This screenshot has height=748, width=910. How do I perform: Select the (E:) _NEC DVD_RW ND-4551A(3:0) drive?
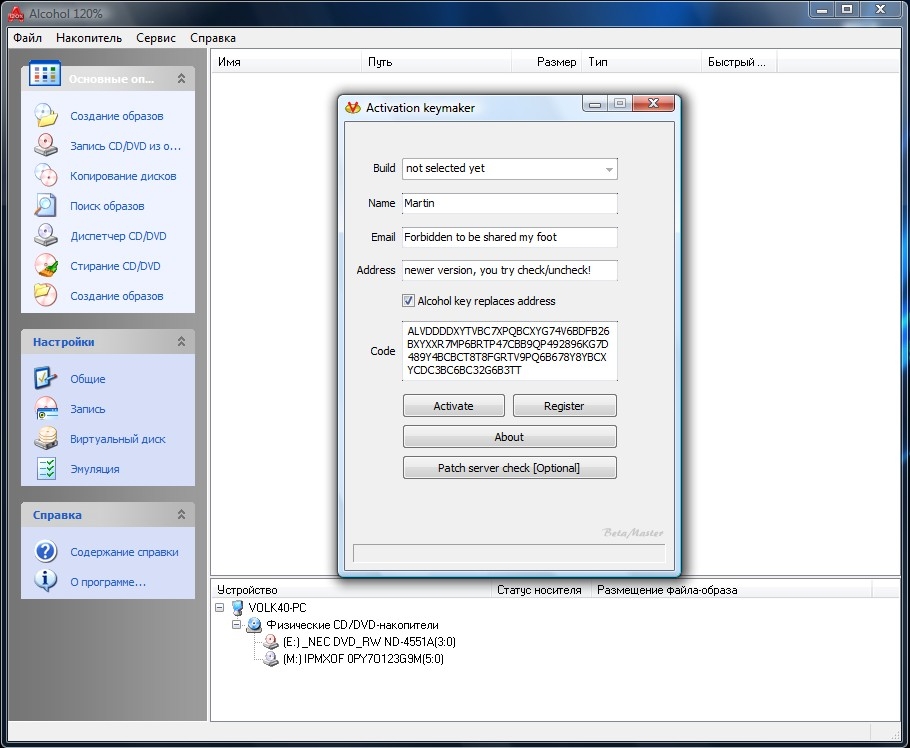pos(369,642)
